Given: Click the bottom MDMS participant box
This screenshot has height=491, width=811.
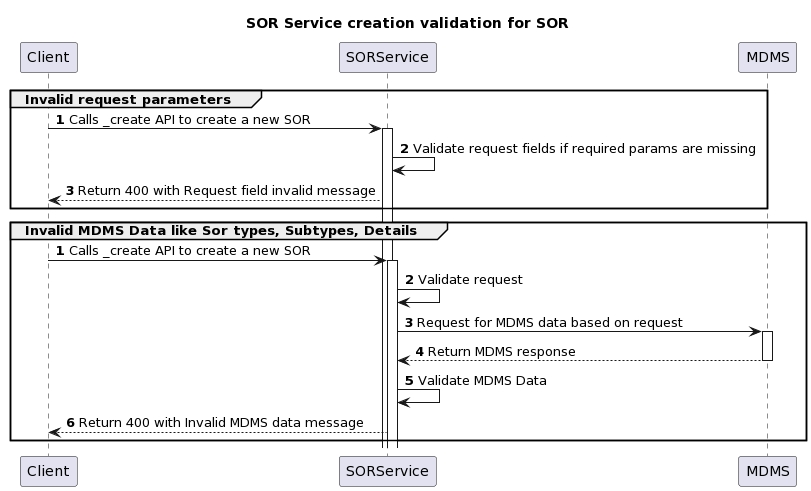Looking at the screenshot, I should (x=767, y=469).
